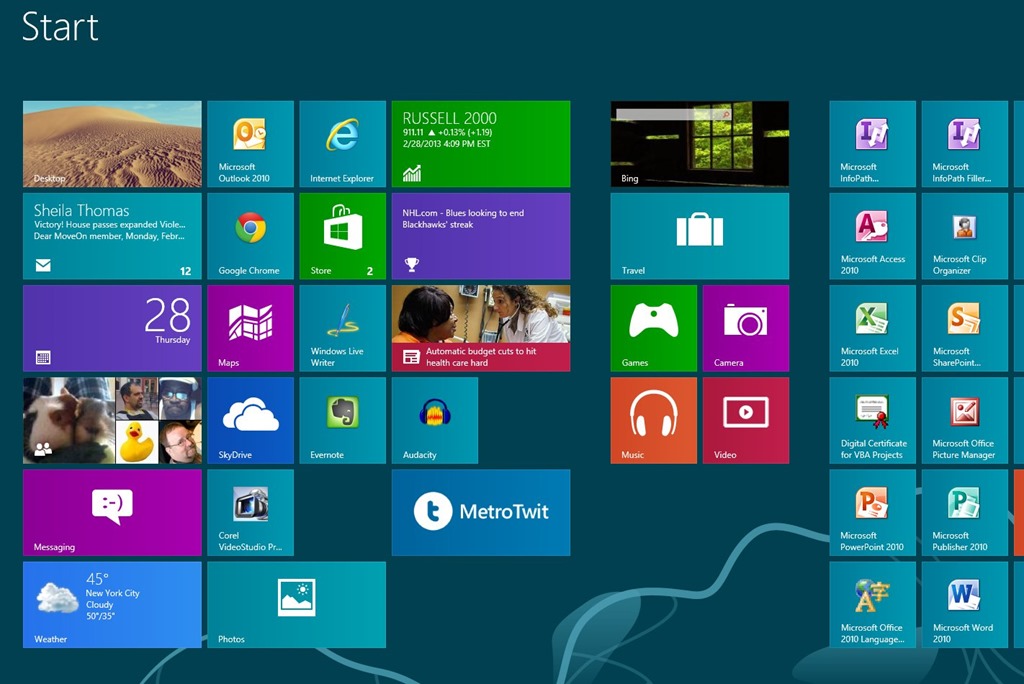Launch the Maps app tile

pyautogui.click(x=250, y=328)
